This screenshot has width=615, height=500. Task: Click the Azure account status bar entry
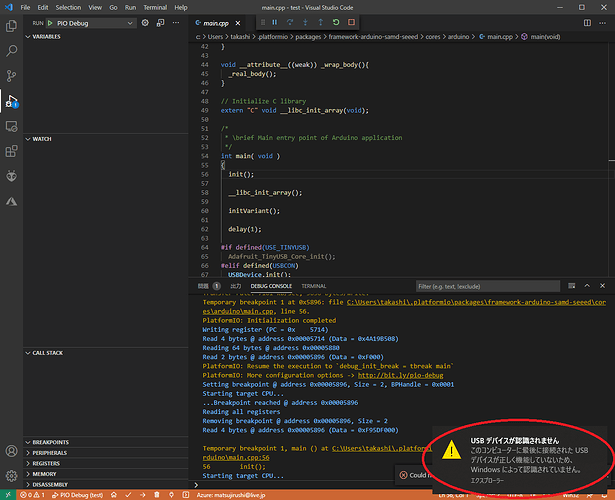point(231,495)
